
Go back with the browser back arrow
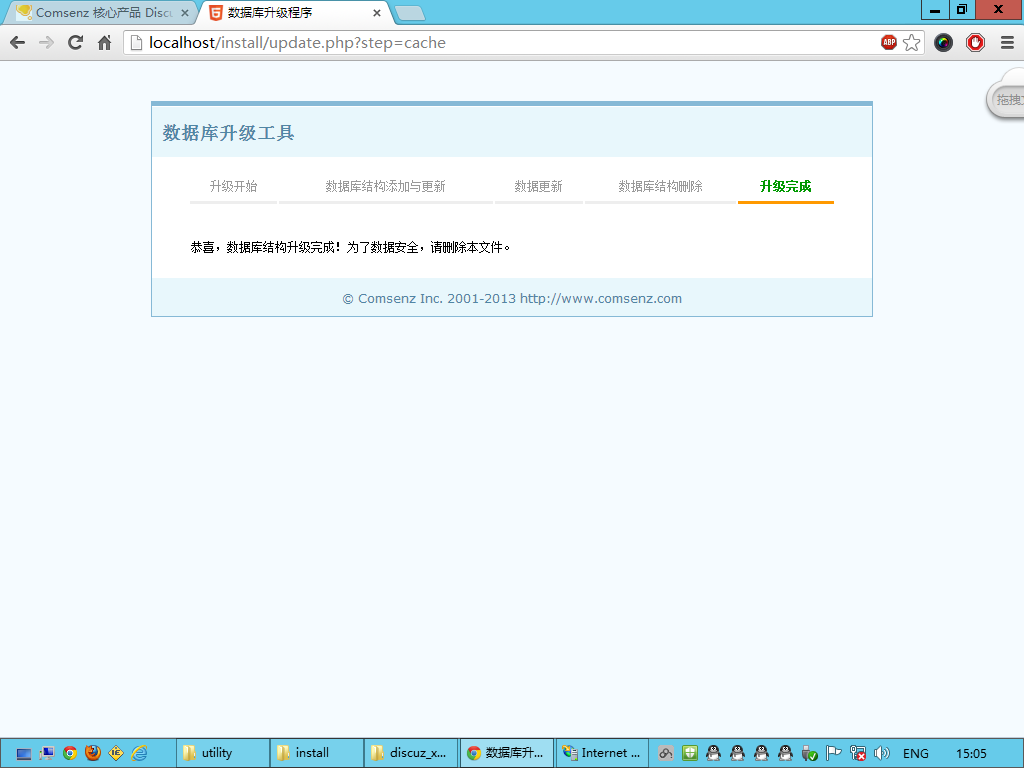(x=18, y=43)
